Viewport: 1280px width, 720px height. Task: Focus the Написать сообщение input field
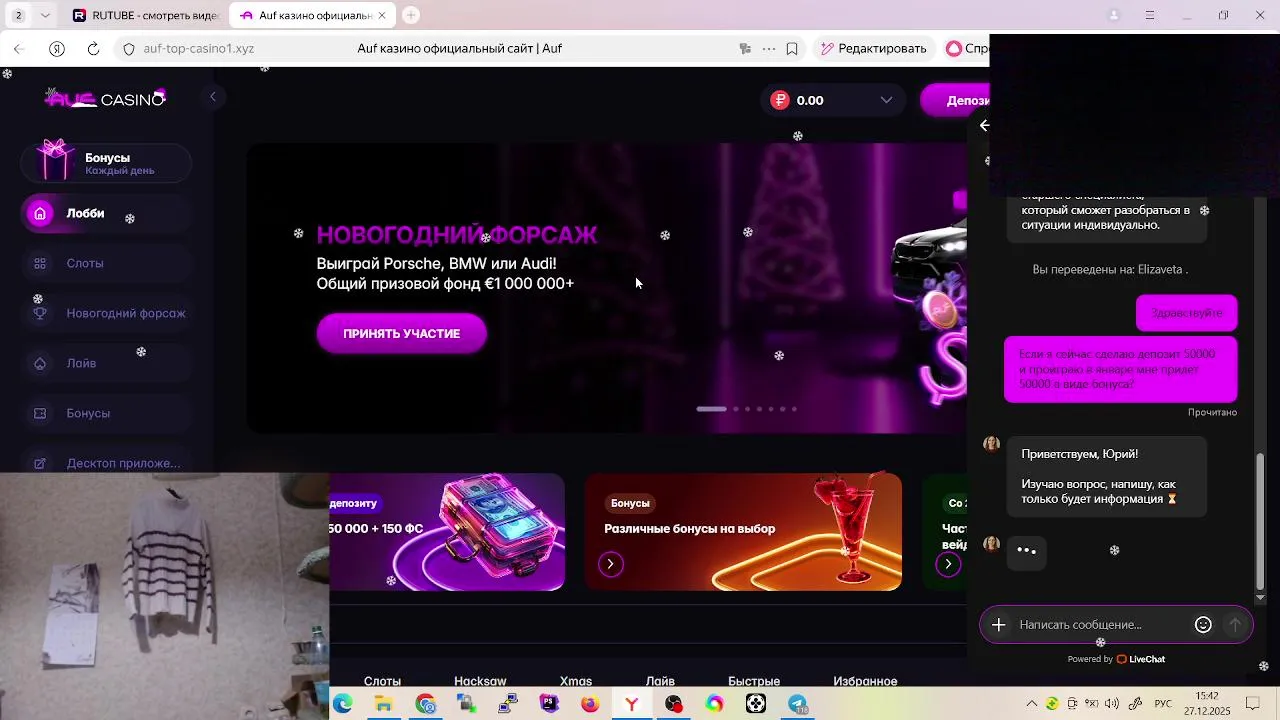pos(1100,625)
